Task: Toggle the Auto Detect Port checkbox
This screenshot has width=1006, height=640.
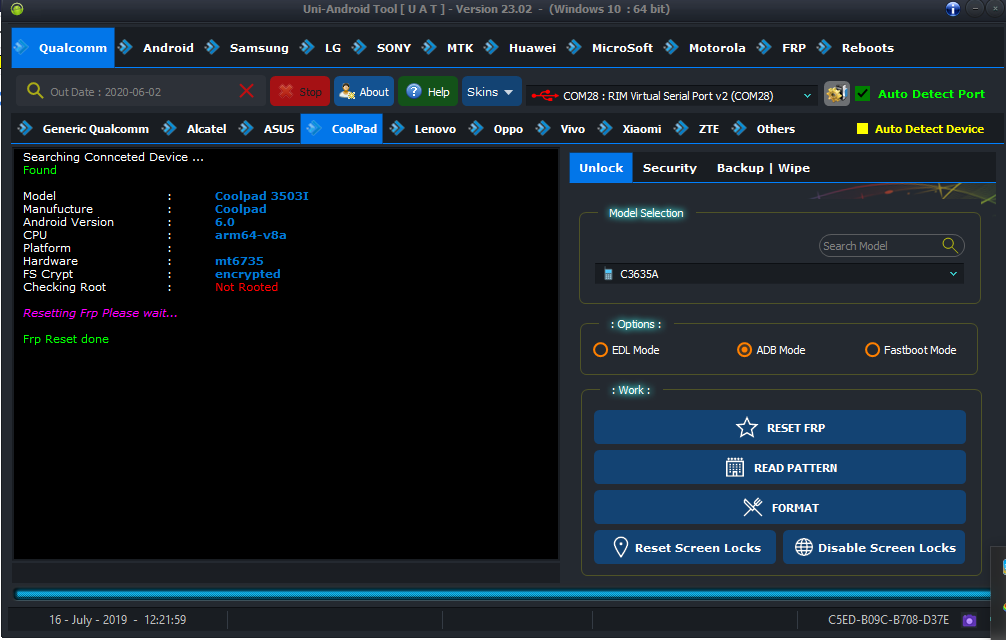Action: pos(863,94)
